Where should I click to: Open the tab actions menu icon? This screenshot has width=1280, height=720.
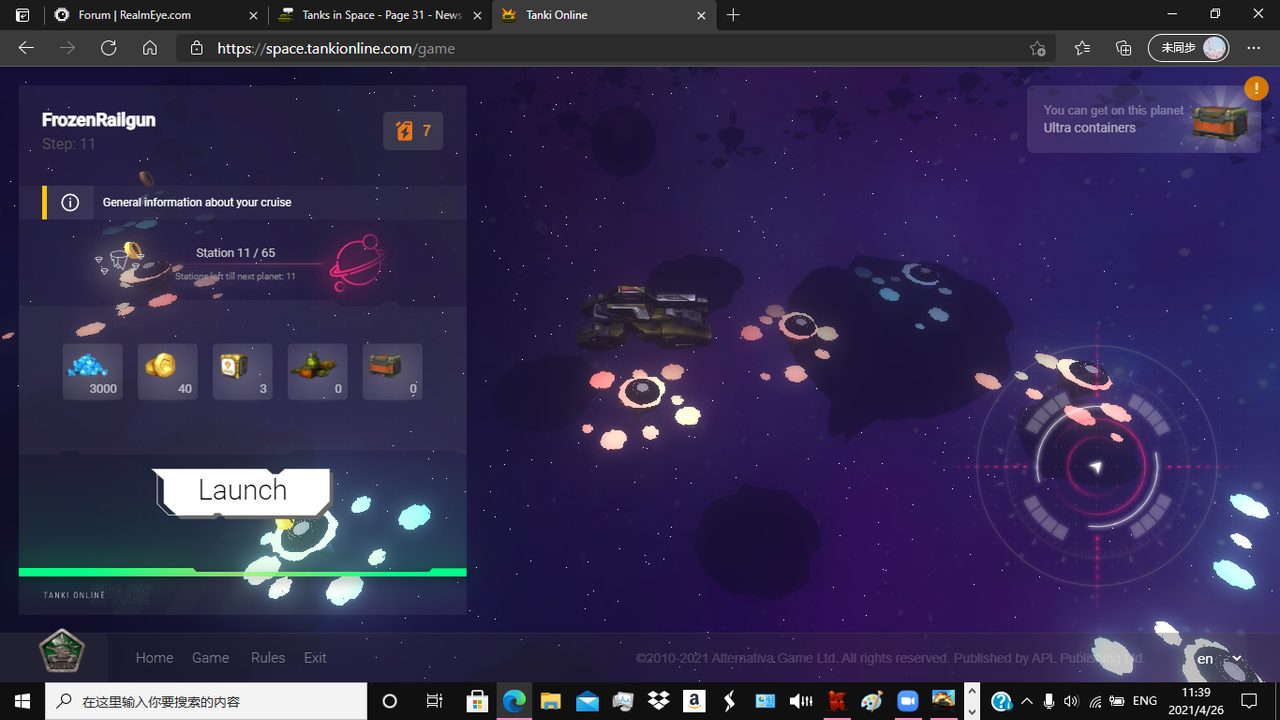click(x=22, y=15)
